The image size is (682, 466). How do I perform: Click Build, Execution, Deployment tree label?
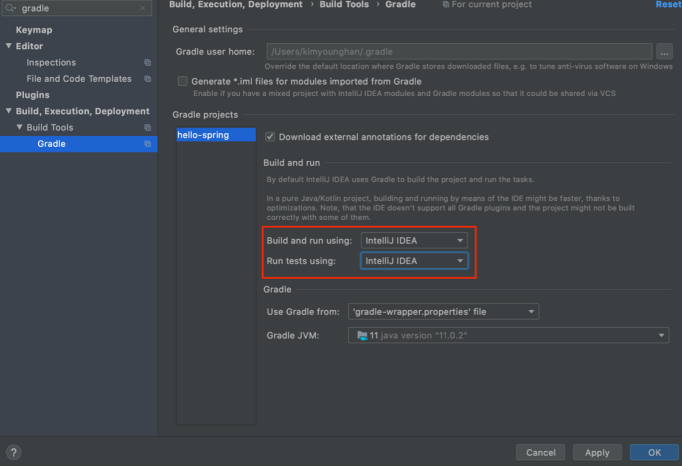coord(83,111)
